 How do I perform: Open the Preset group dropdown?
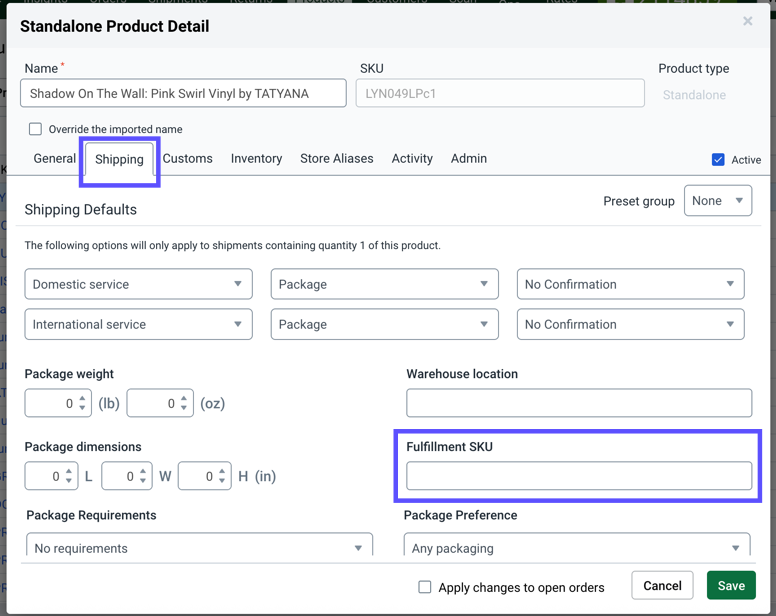pyautogui.click(x=717, y=201)
